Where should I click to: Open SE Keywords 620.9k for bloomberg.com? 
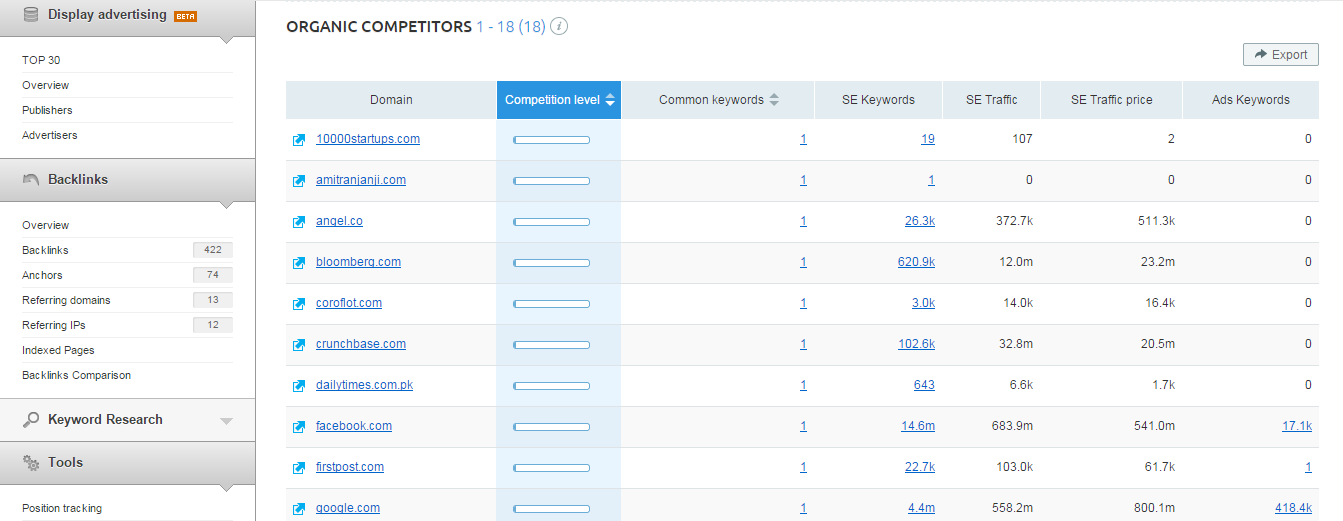pyautogui.click(x=916, y=262)
